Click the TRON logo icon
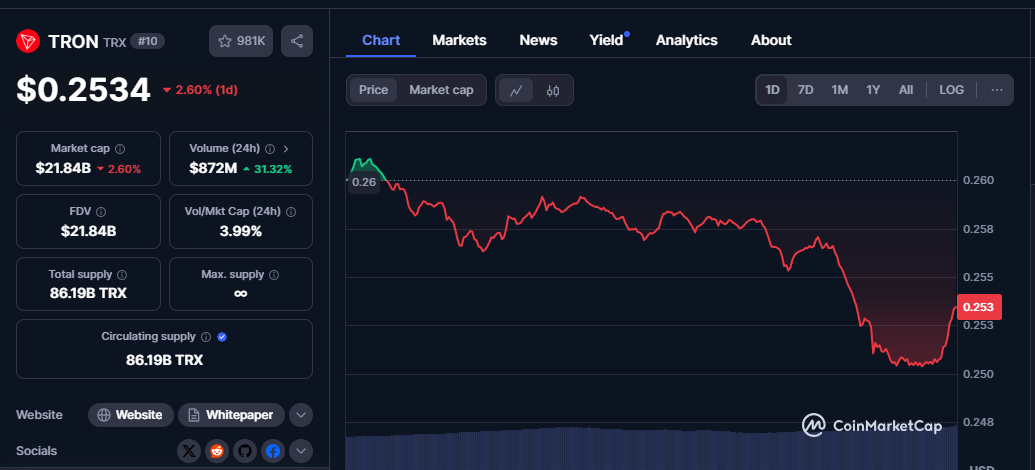Viewport: 1035px width, 470px height. pos(28,42)
